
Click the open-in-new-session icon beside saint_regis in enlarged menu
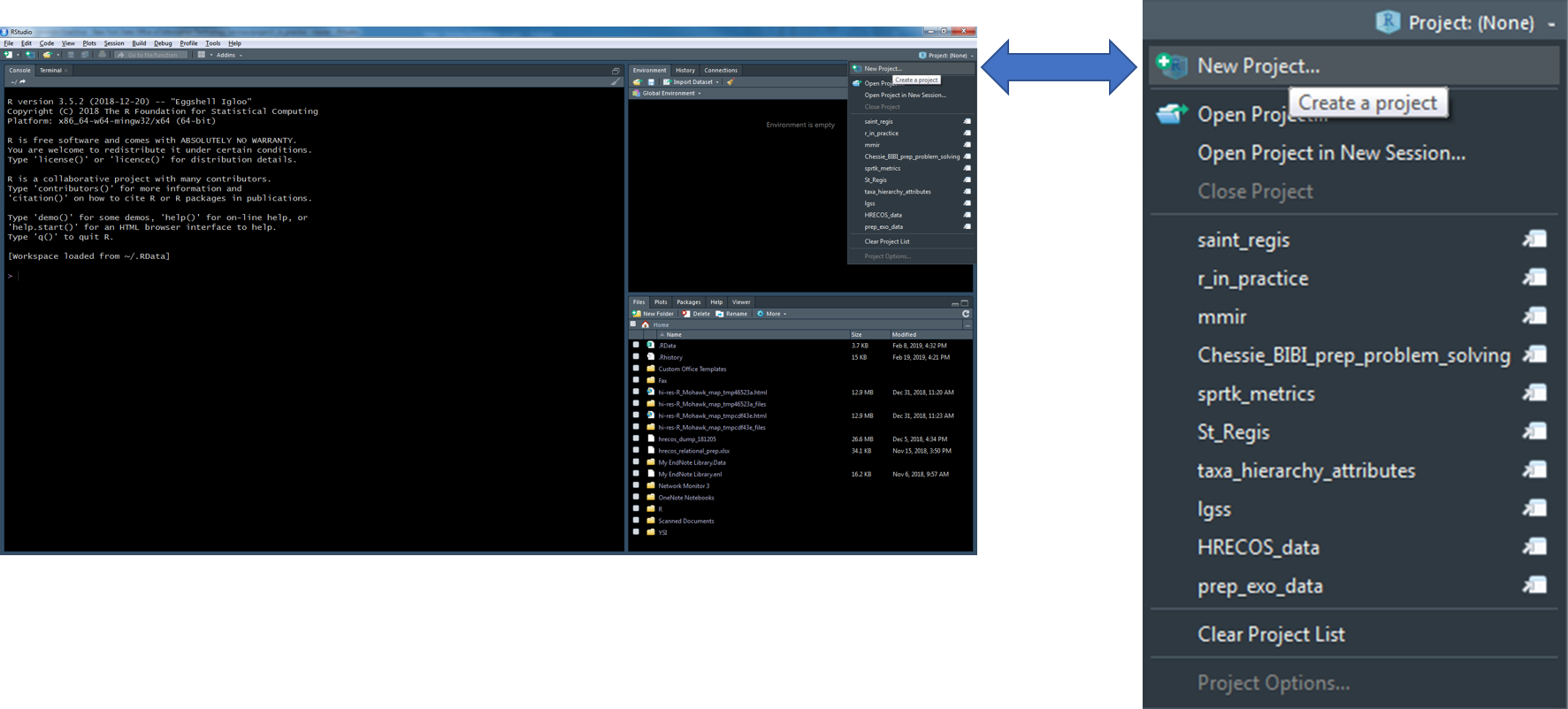pyautogui.click(x=1535, y=239)
